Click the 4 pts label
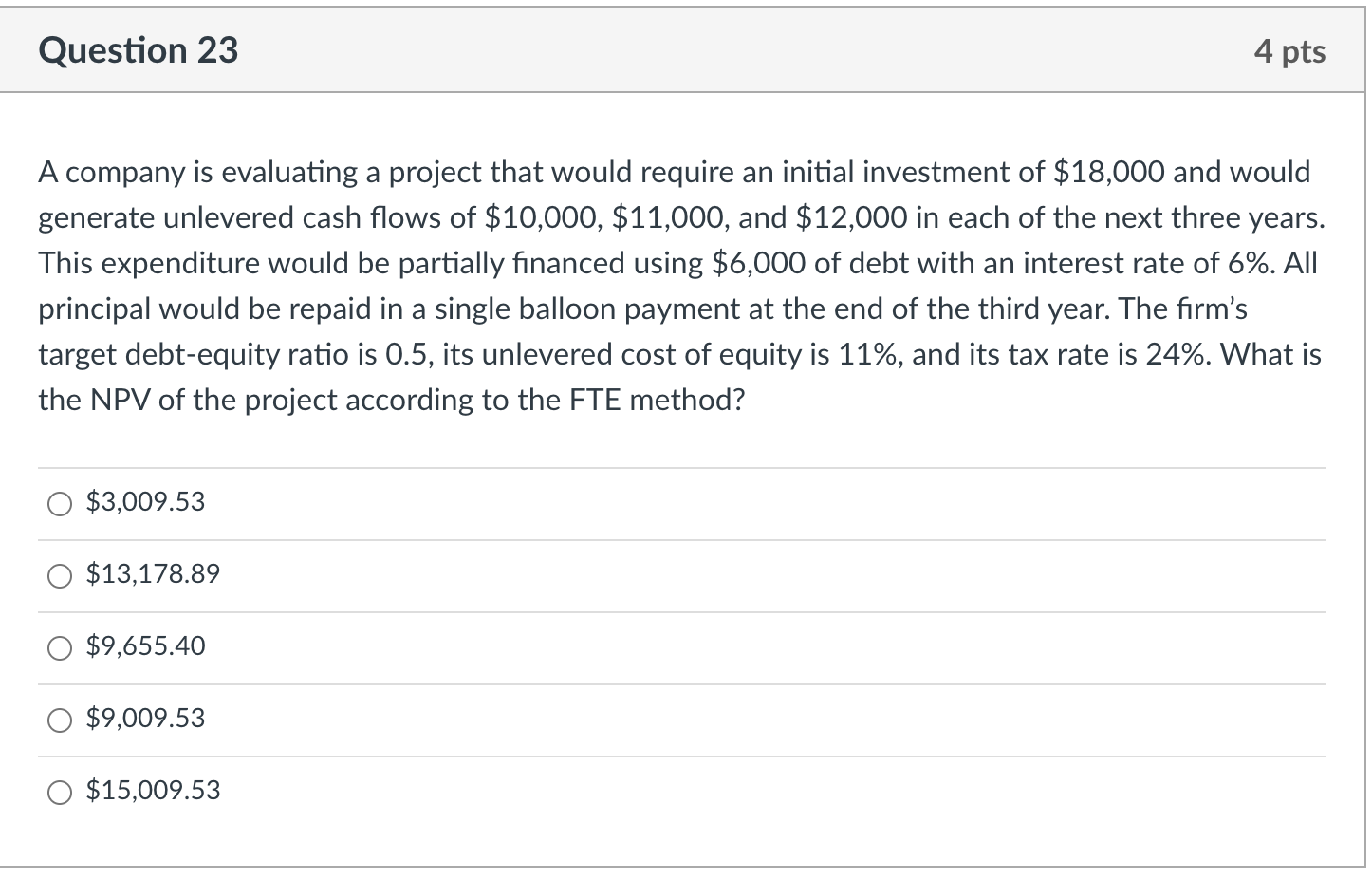 [x=1289, y=51]
